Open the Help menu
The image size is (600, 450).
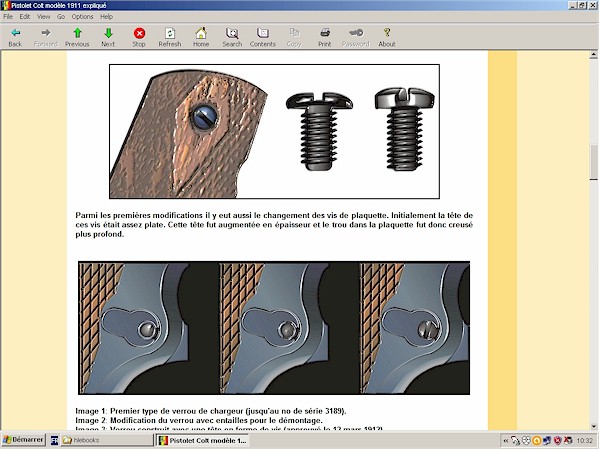[x=106, y=16]
